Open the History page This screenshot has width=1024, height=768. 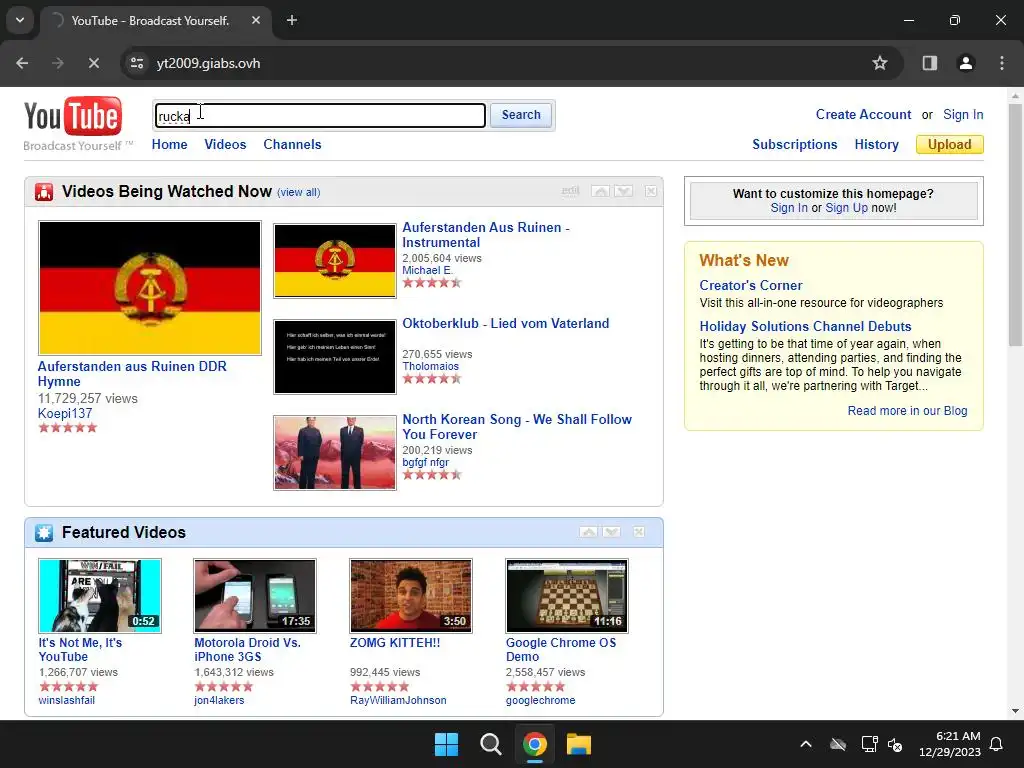point(876,144)
